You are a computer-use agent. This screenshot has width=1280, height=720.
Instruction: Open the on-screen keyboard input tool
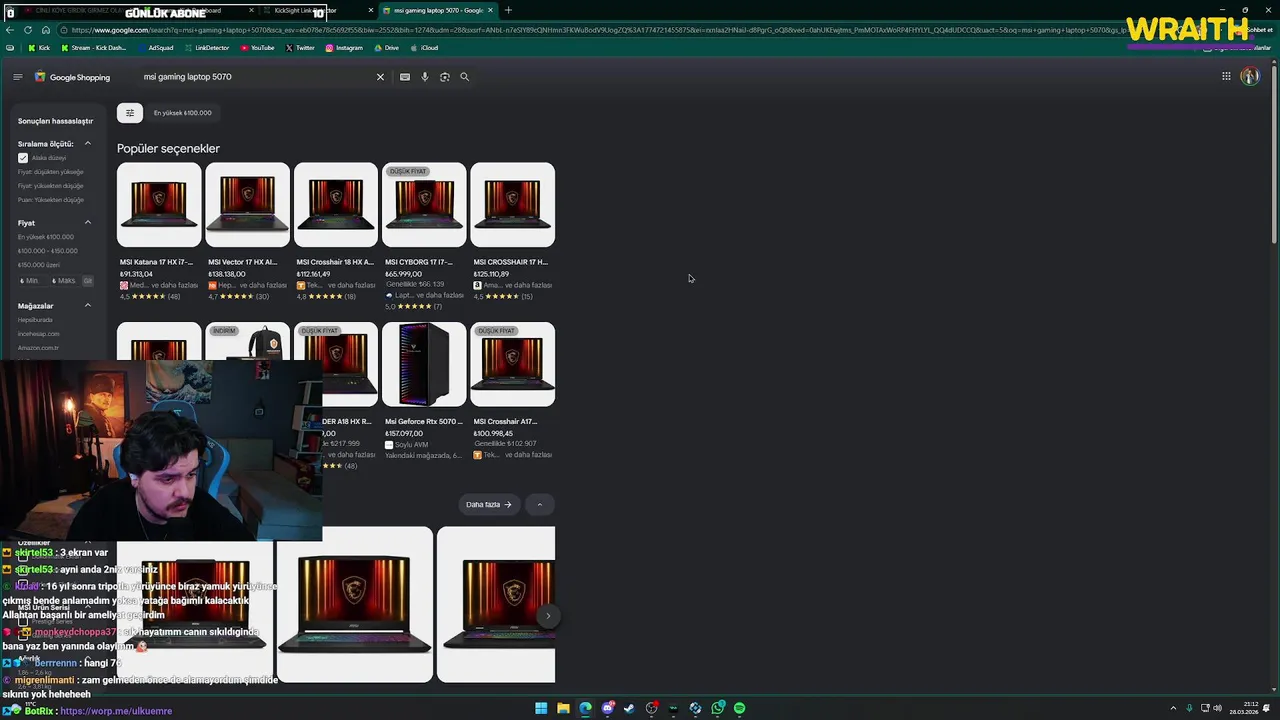pyautogui.click(x=405, y=77)
